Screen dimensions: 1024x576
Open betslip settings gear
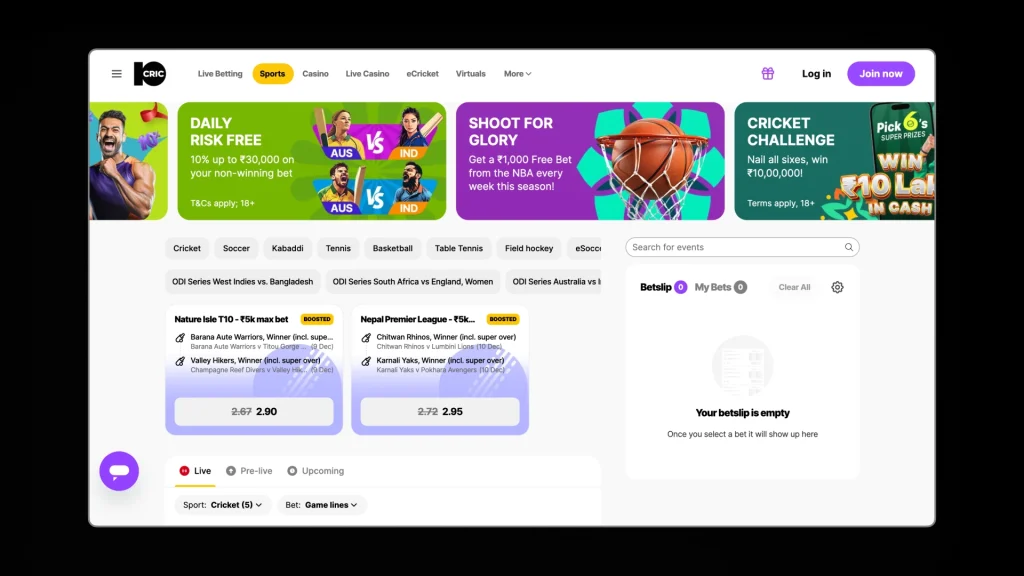tap(837, 287)
